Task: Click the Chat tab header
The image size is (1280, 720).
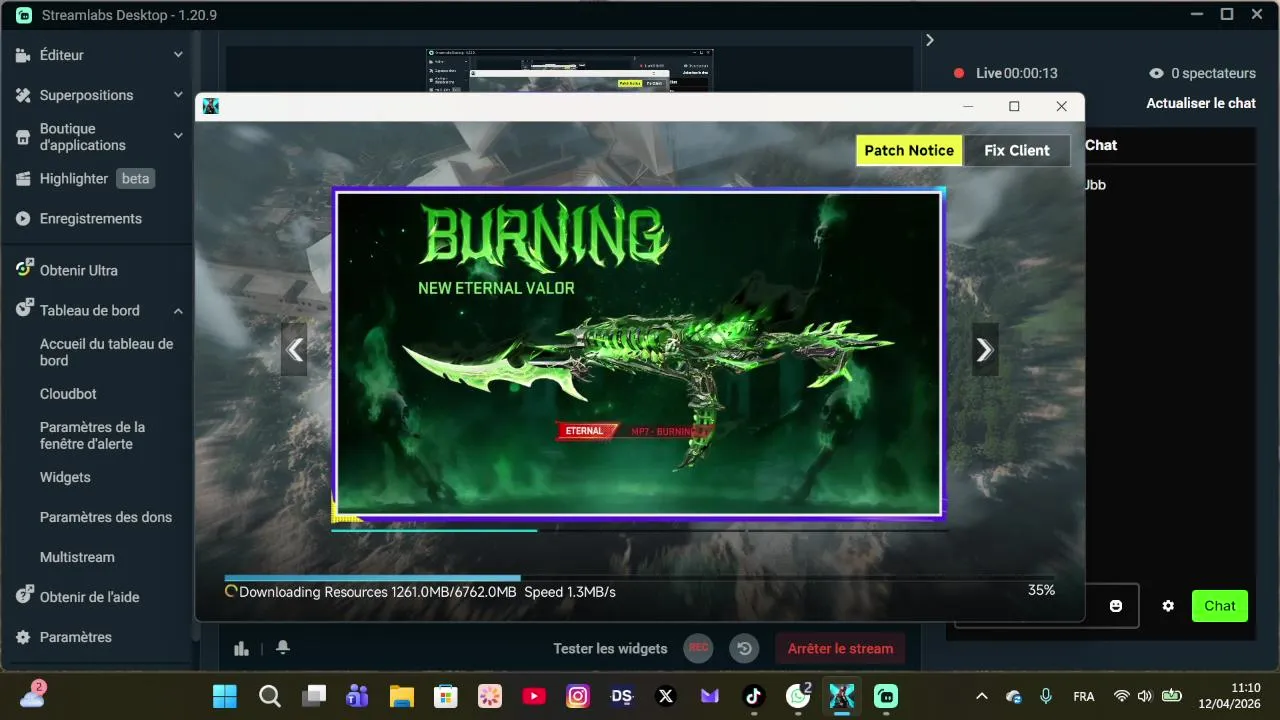Action: [1101, 145]
